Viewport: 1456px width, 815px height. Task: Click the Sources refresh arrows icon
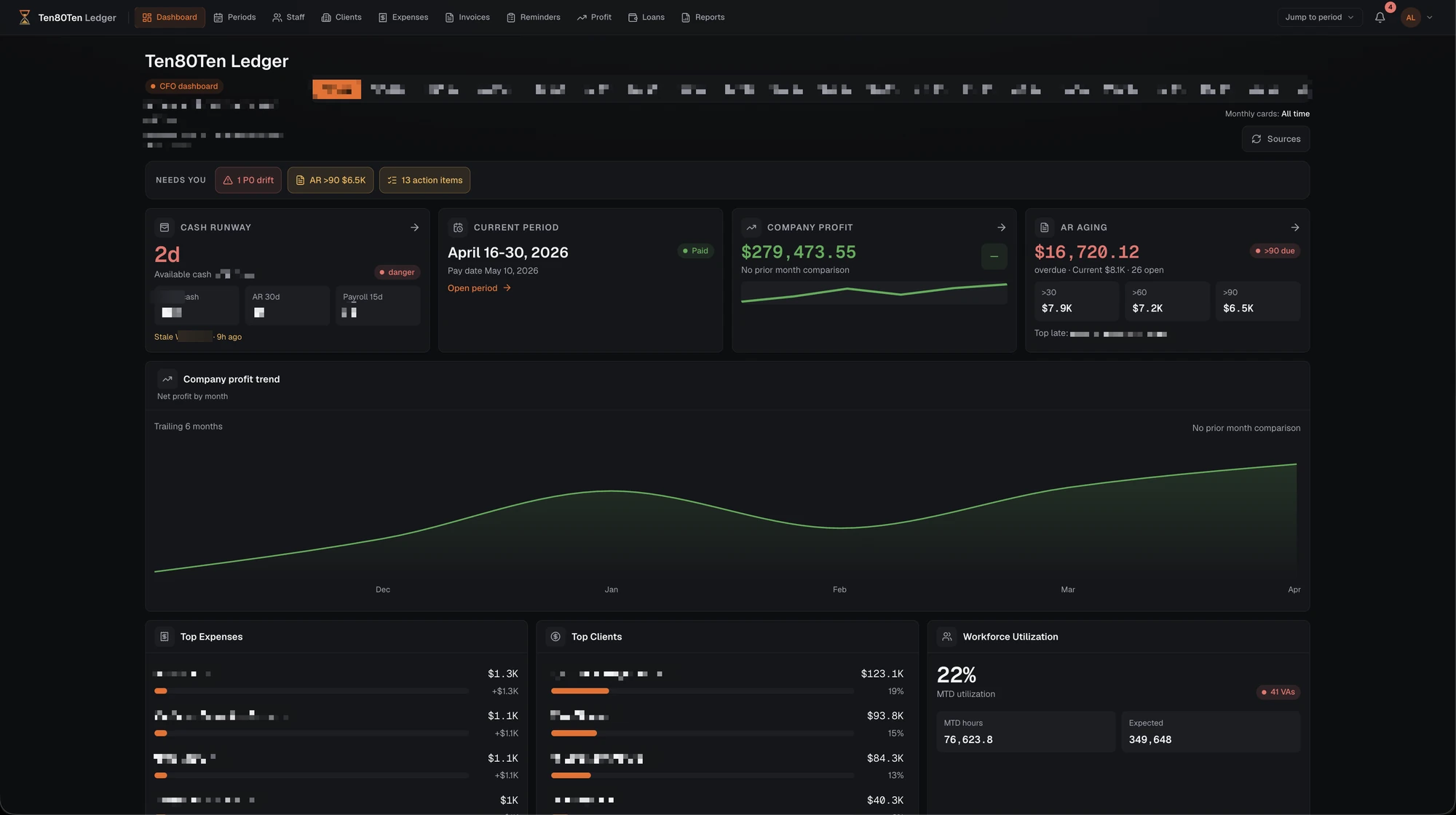[x=1257, y=139]
